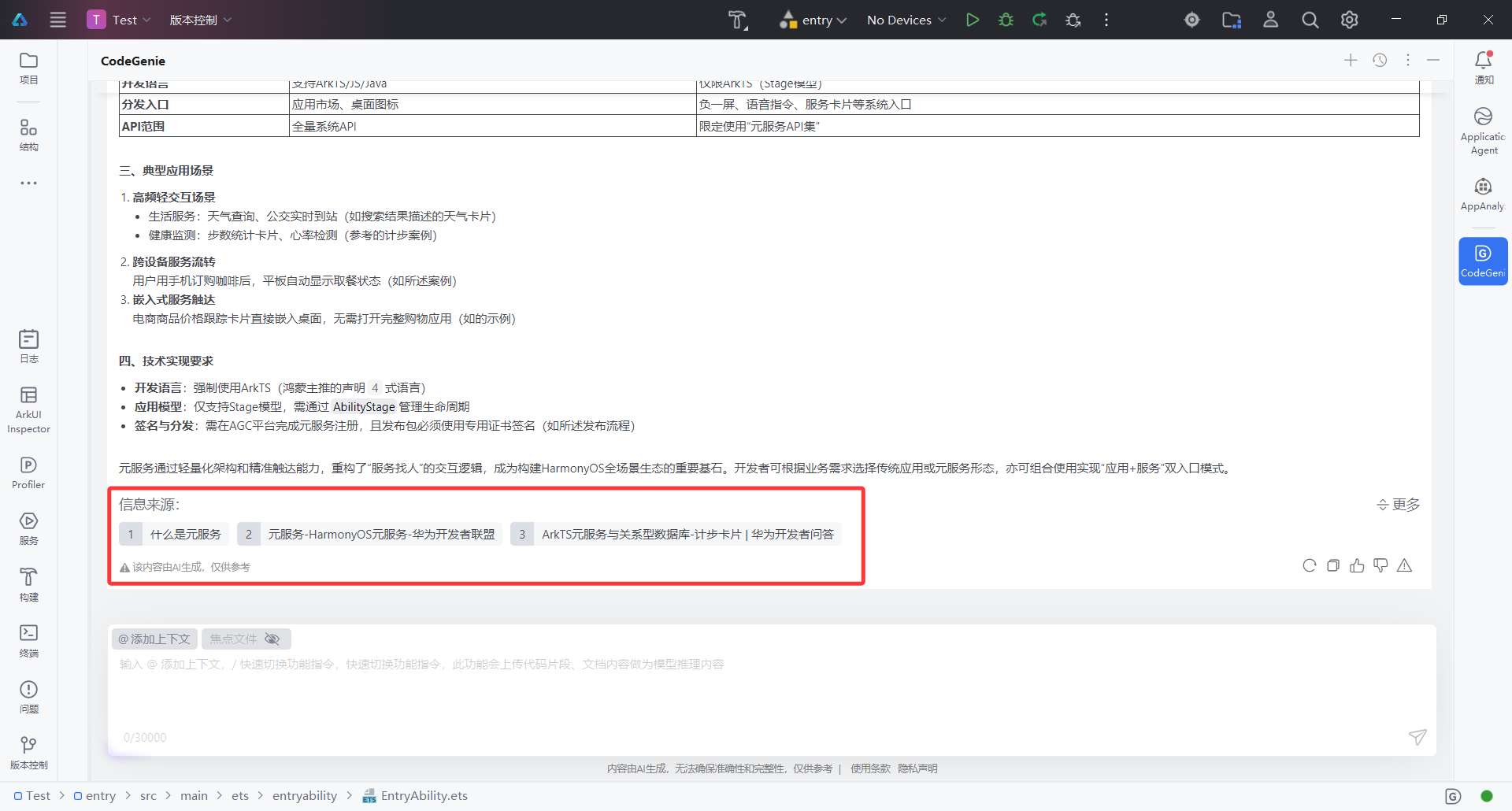Open the Structure tool window

[x=29, y=135]
